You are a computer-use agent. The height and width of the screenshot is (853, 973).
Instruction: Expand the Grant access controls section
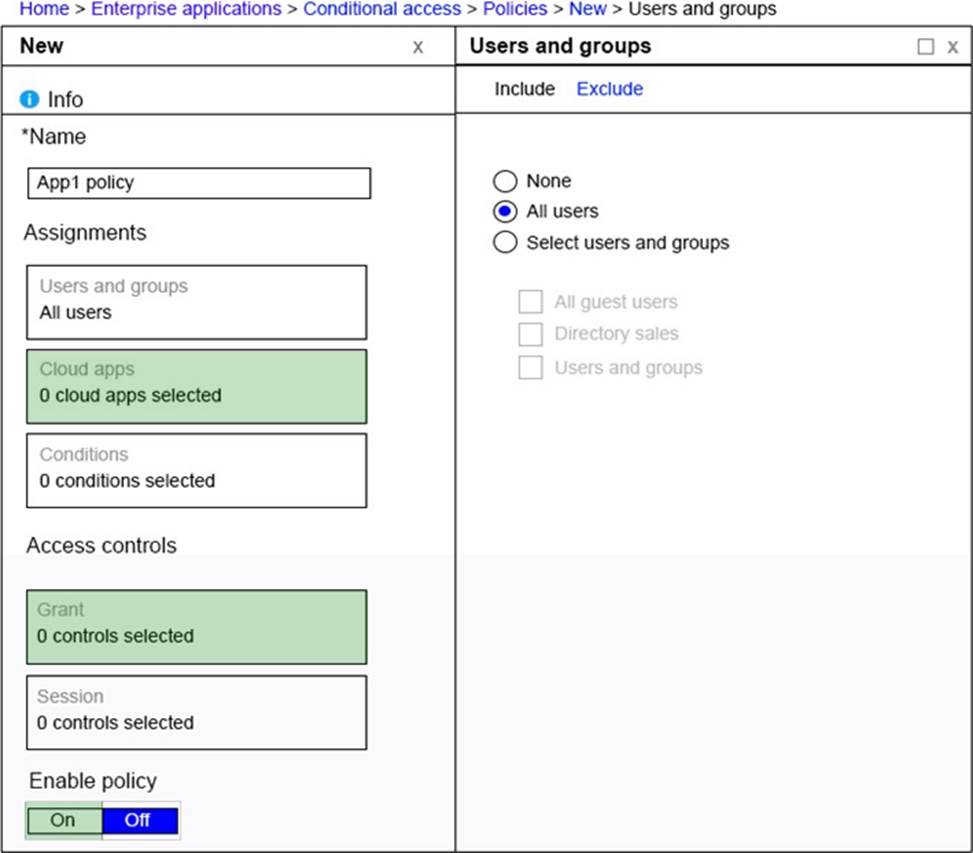(x=196, y=626)
